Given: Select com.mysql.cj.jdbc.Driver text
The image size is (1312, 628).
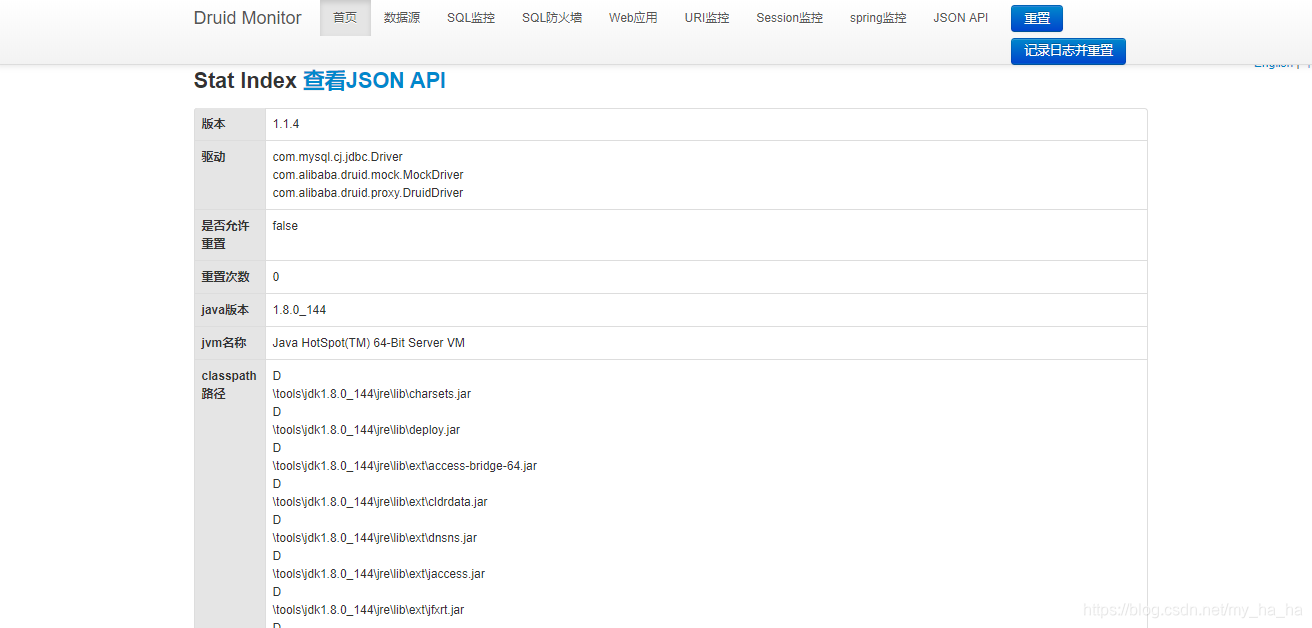Looking at the screenshot, I should (x=338, y=157).
